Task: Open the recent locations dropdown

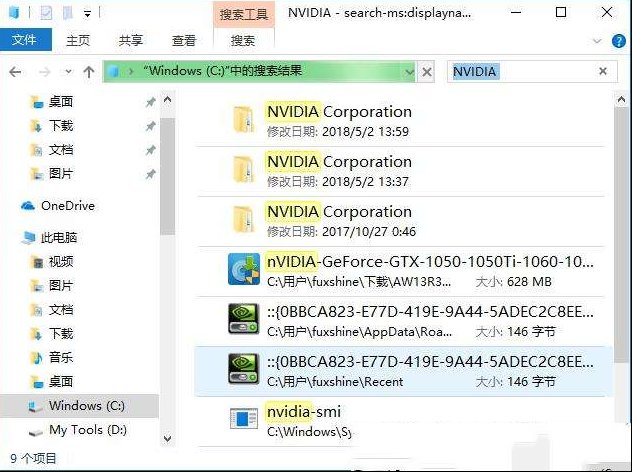Action: [x=68, y=72]
